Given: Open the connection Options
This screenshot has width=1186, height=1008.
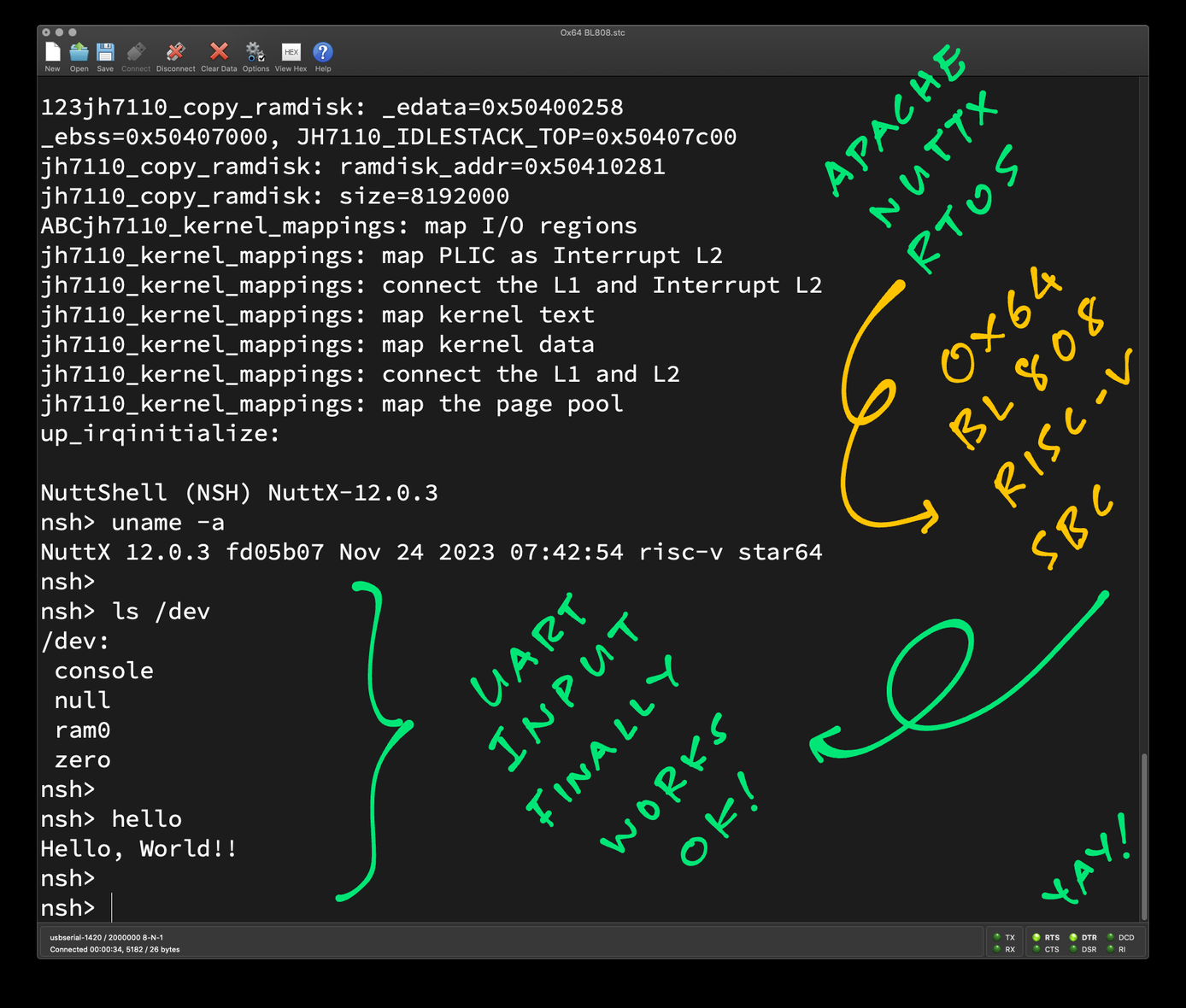Looking at the screenshot, I should tap(255, 53).
